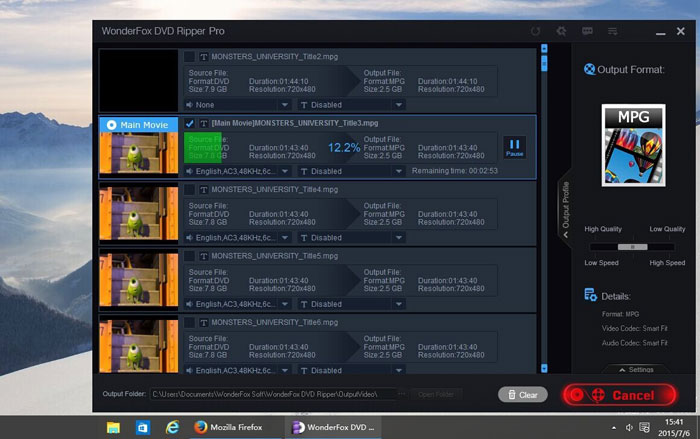The image size is (700, 439).
Task: Click the T rename icon for Title6.mpg
Action: (204, 322)
